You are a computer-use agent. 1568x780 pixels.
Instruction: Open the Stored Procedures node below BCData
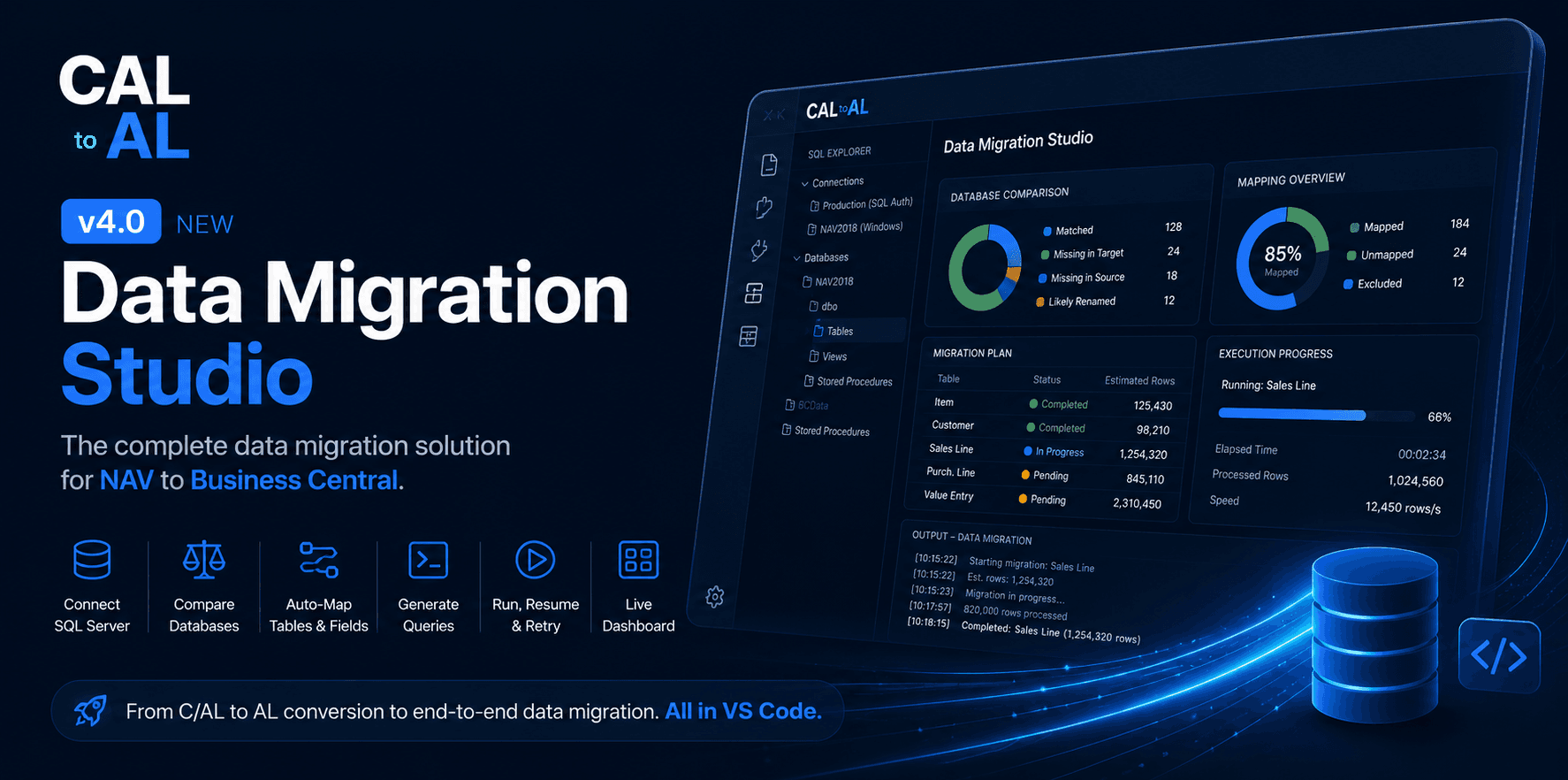pos(826,431)
